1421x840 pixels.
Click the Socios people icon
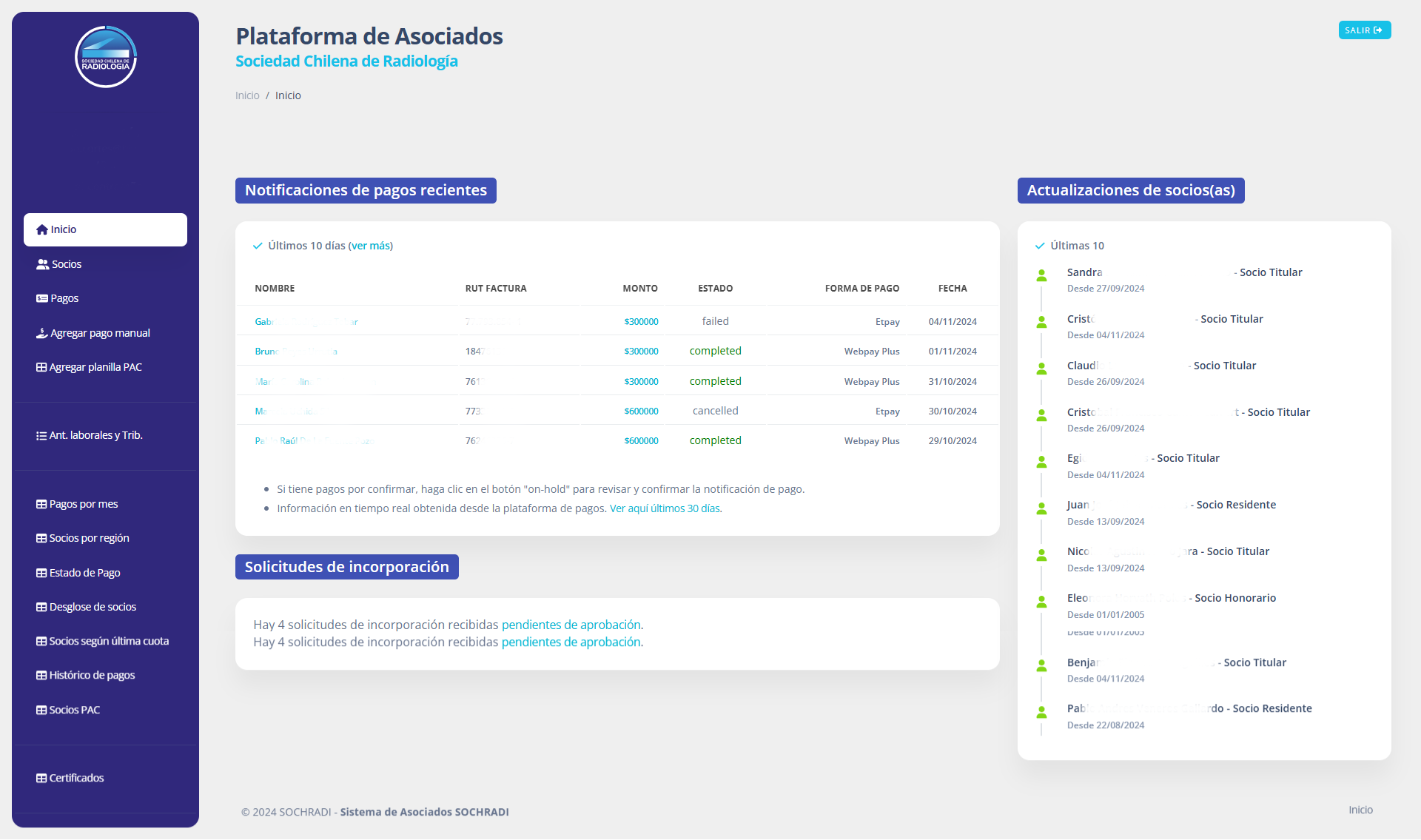pos(42,264)
